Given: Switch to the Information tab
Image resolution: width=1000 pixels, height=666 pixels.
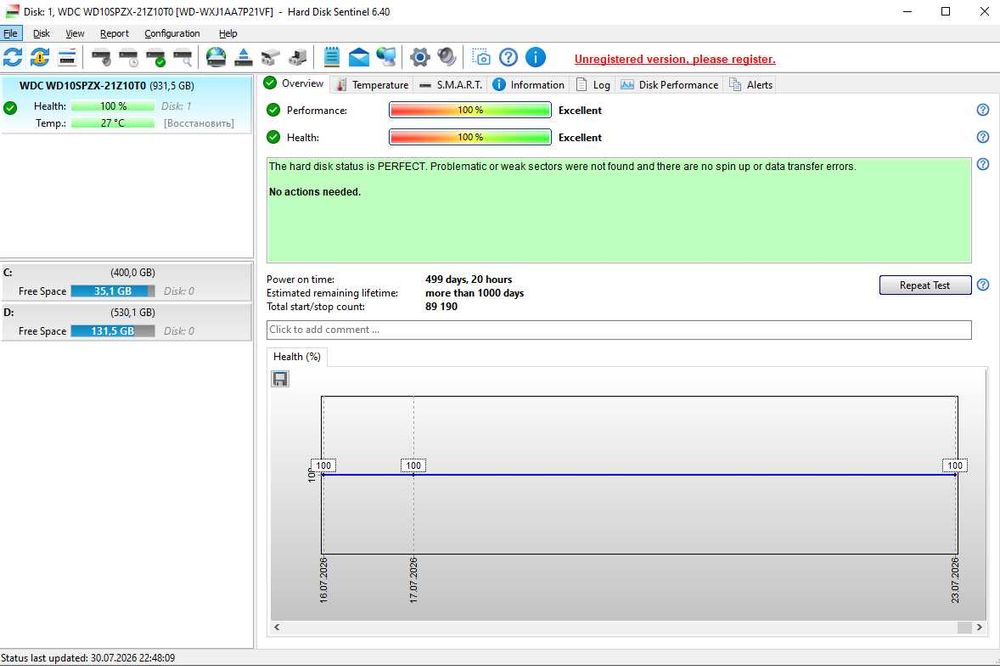Looking at the screenshot, I should tap(529, 85).
